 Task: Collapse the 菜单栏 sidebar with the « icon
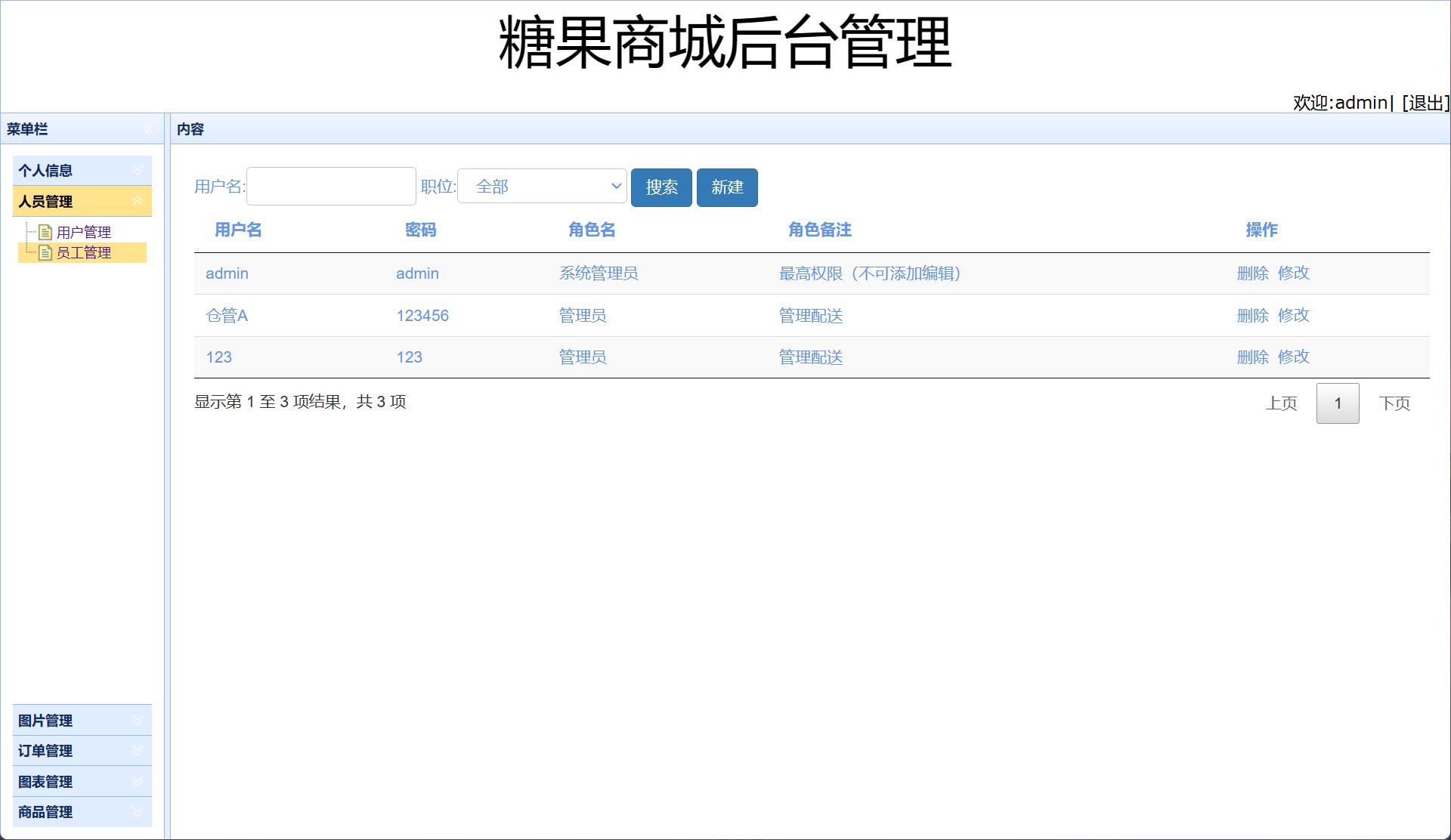pos(148,128)
